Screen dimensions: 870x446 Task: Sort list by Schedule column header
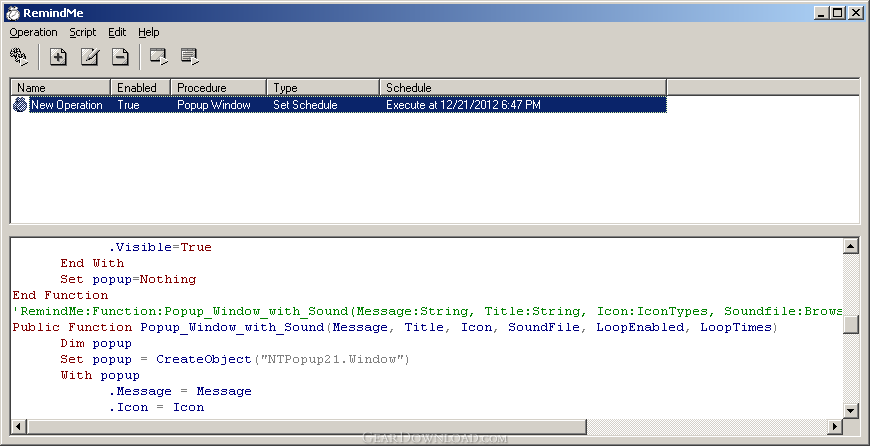pos(523,88)
